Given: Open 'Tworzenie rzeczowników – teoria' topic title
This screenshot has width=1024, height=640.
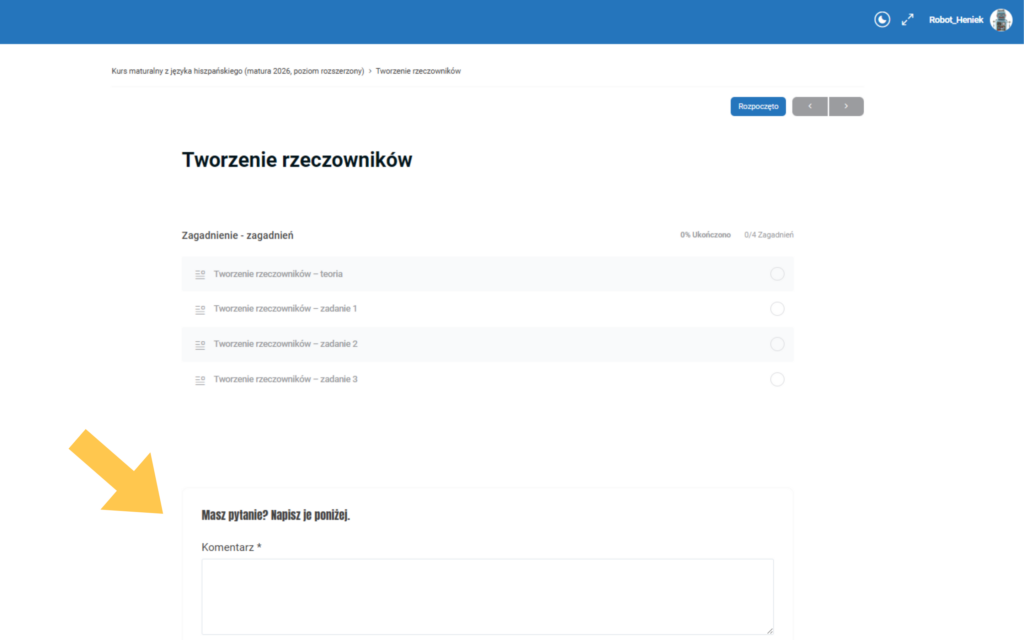Looking at the screenshot, I should [278, 274].
